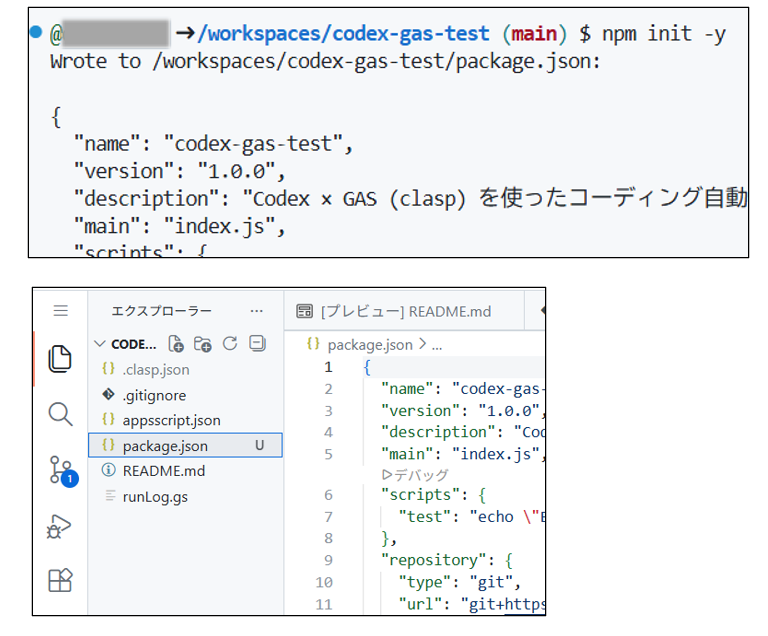Click the New Folder icon in explorer
The width and height of the screenshot is (768, 636).
[202, 344]
